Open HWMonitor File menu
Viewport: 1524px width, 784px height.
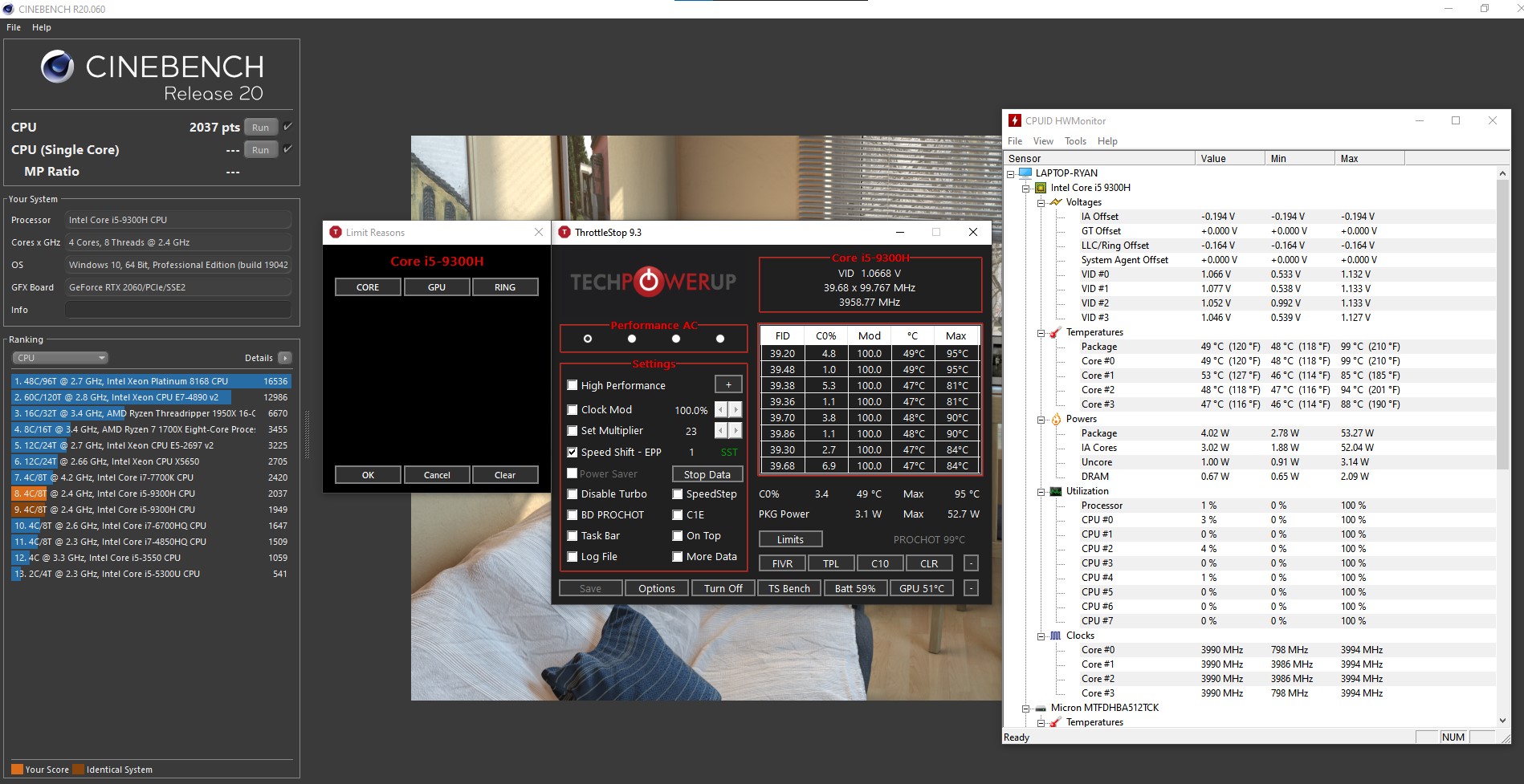tap(1015, 141)
